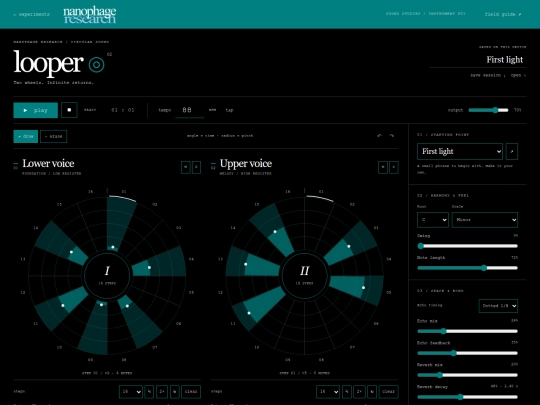Double the Upper voice pattern with the 2× button
Viewport: 540px width, 405px height.
pos(359,392)
